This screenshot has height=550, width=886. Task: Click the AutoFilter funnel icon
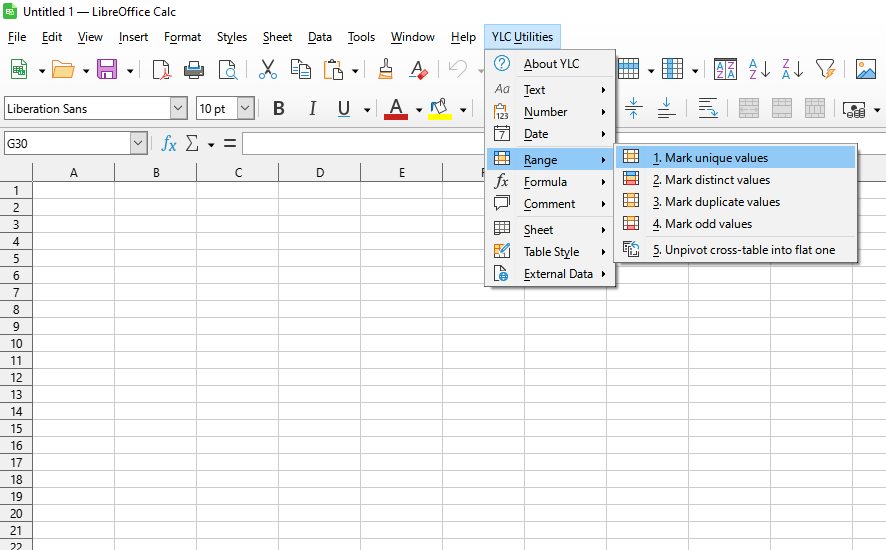click(825, 69)
